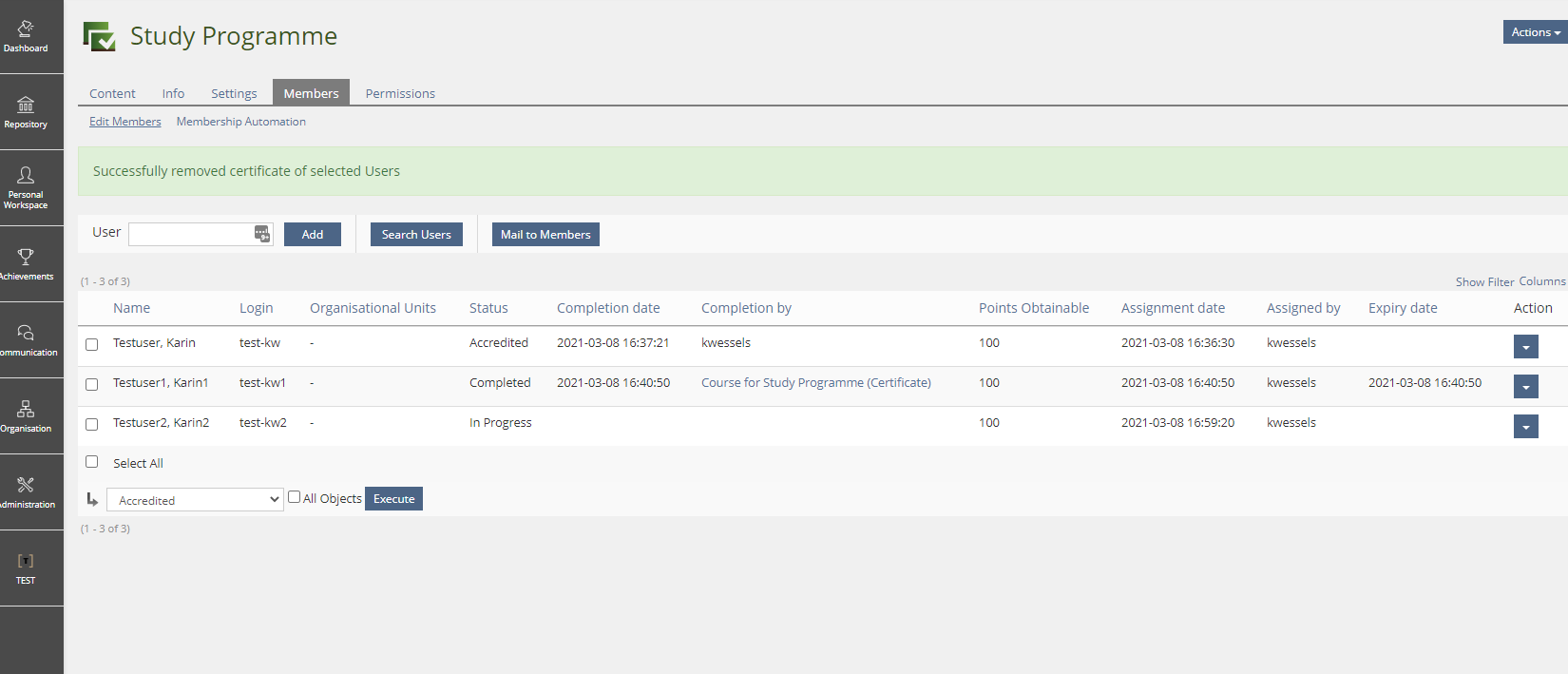Open Course for Study Programme (Certificate) link
This screenshot has width=1568, height=674.
(x=815, y=383)
